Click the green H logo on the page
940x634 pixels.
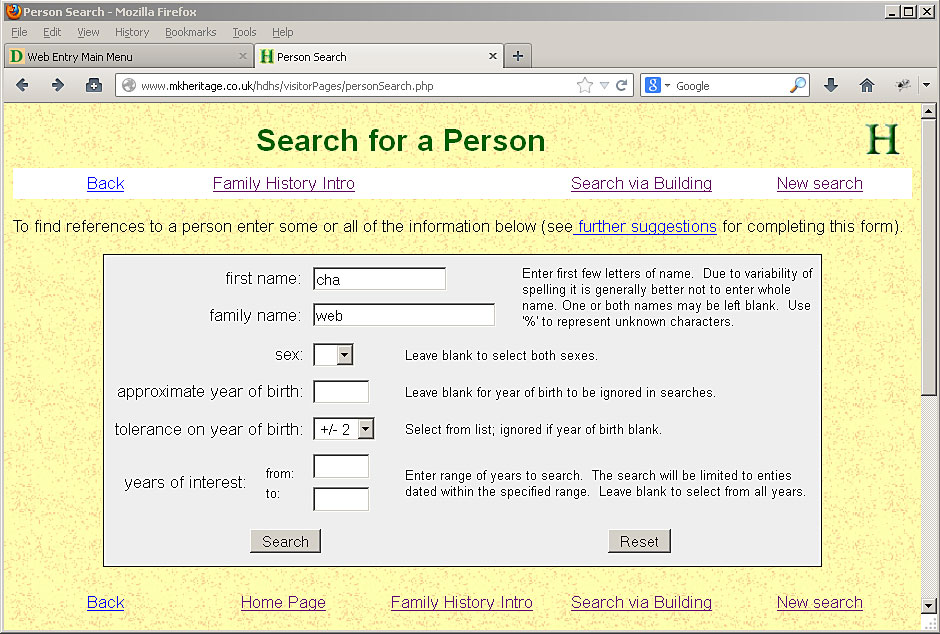pos(882,140)
